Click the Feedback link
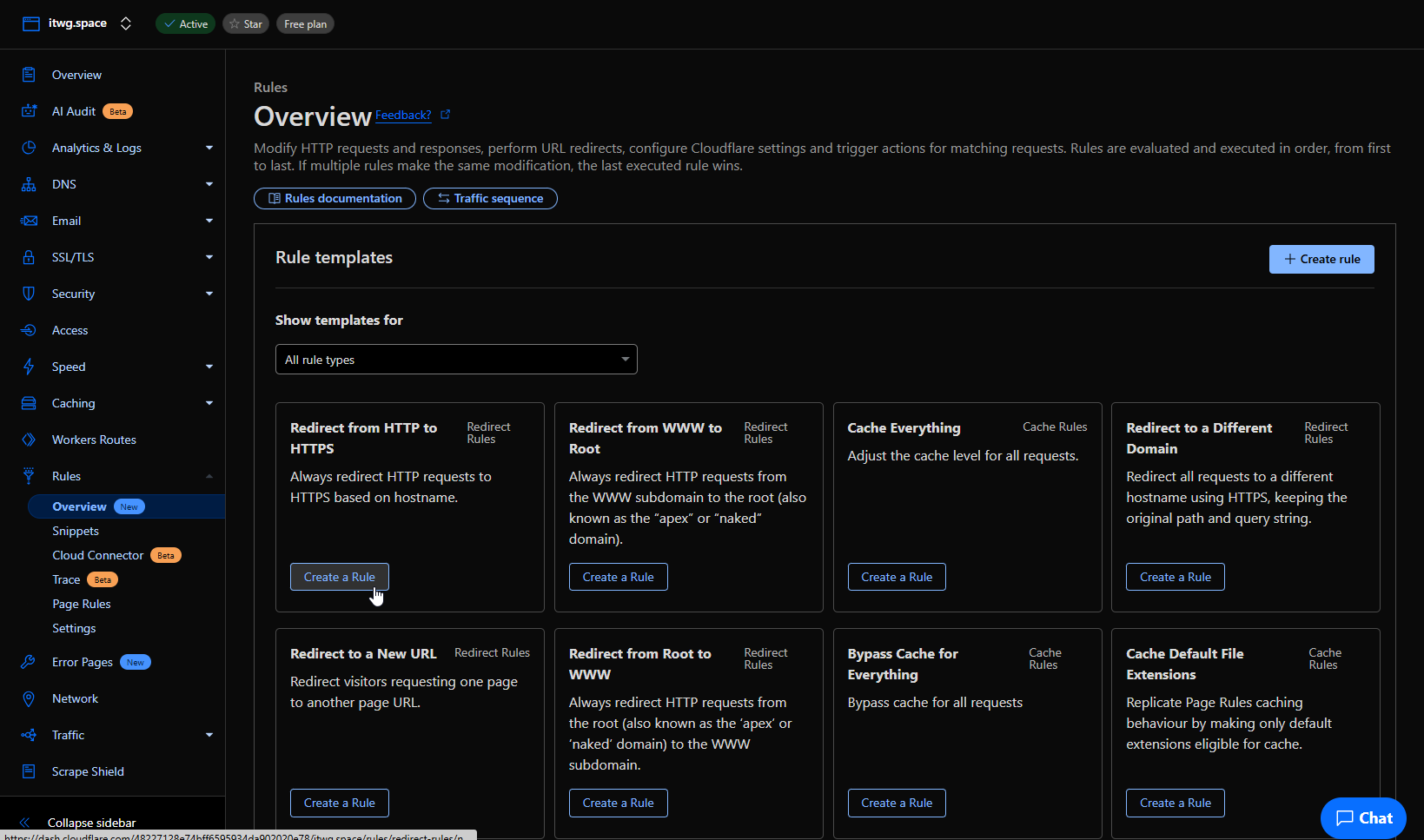The height and width of the screenshot is (840, 1424). pos(403,115)
